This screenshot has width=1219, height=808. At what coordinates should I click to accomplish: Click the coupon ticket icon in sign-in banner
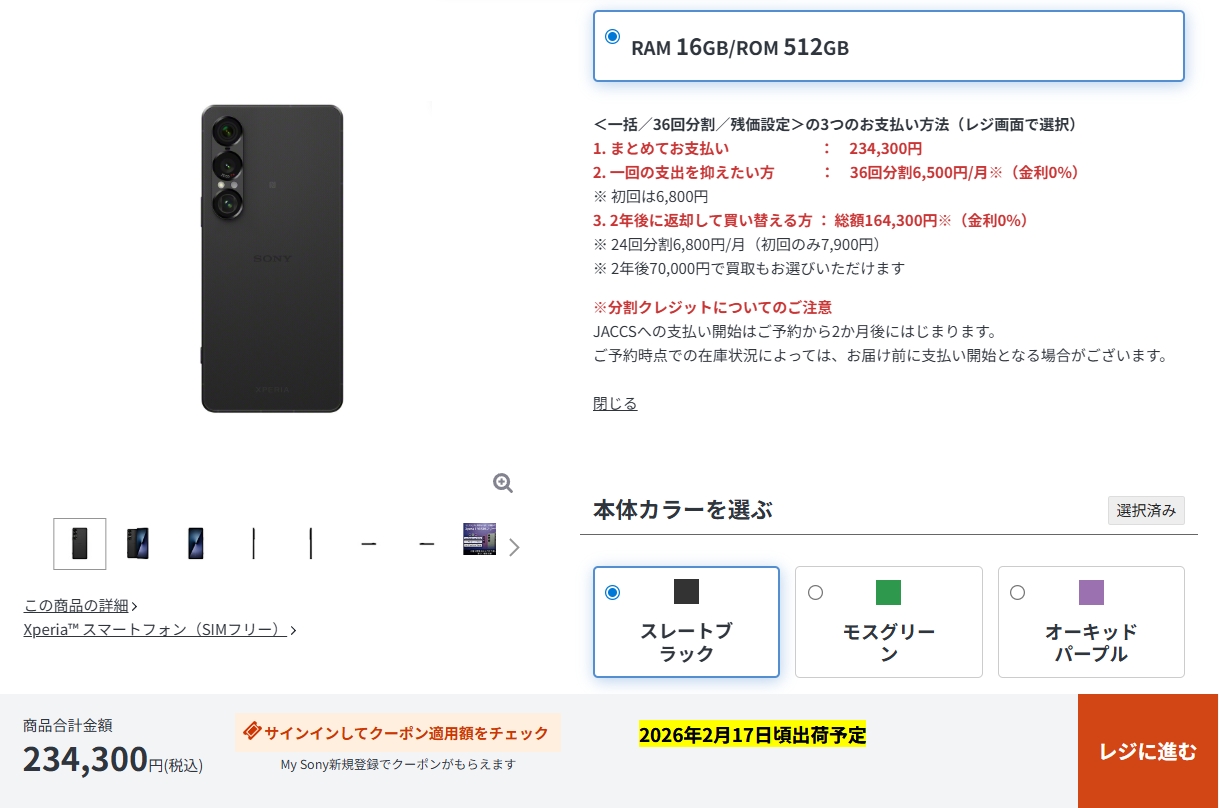(x=252, y=732)
